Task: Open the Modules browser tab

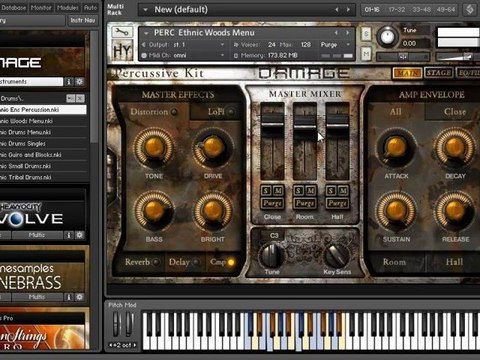Action: [x=67, y=7]
